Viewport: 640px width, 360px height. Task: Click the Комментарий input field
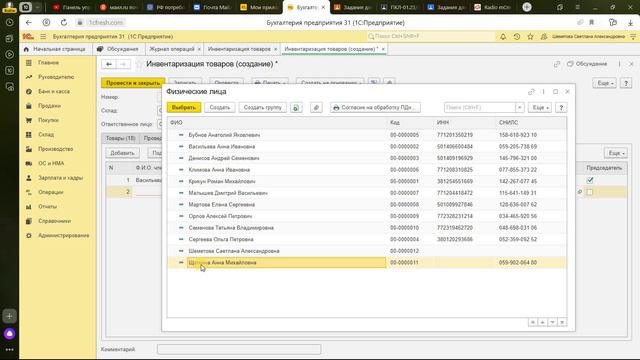239,349
